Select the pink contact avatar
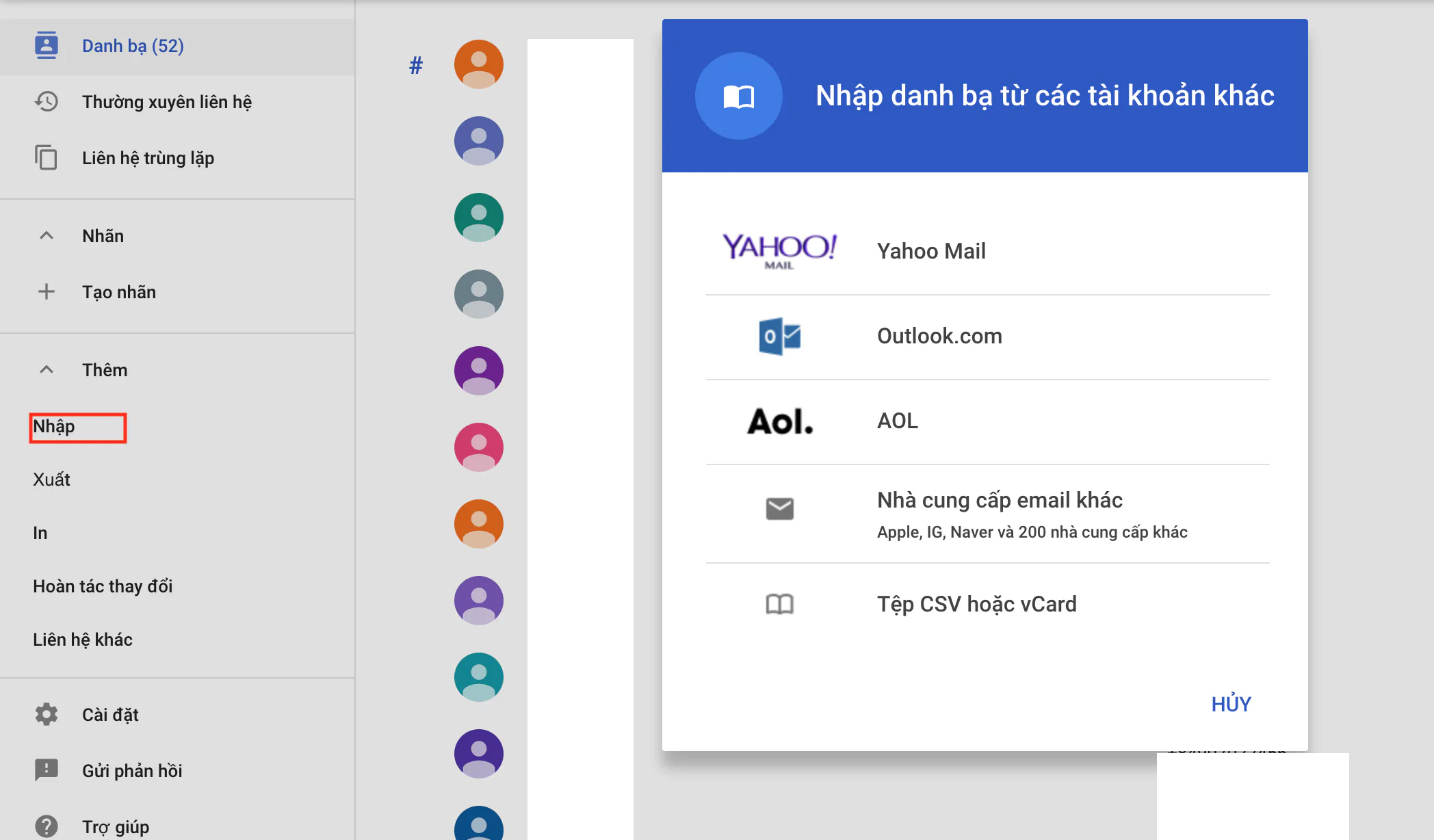 [x=479, y=447]
